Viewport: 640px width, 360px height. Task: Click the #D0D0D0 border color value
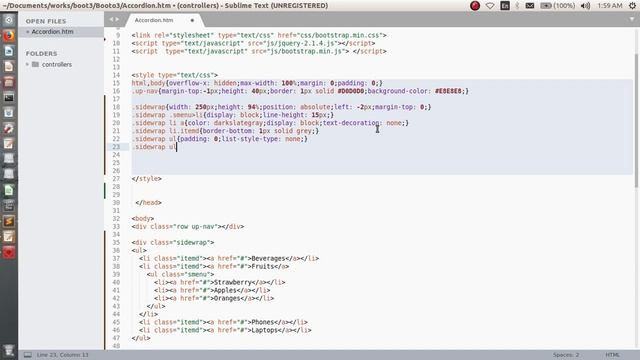351,91
